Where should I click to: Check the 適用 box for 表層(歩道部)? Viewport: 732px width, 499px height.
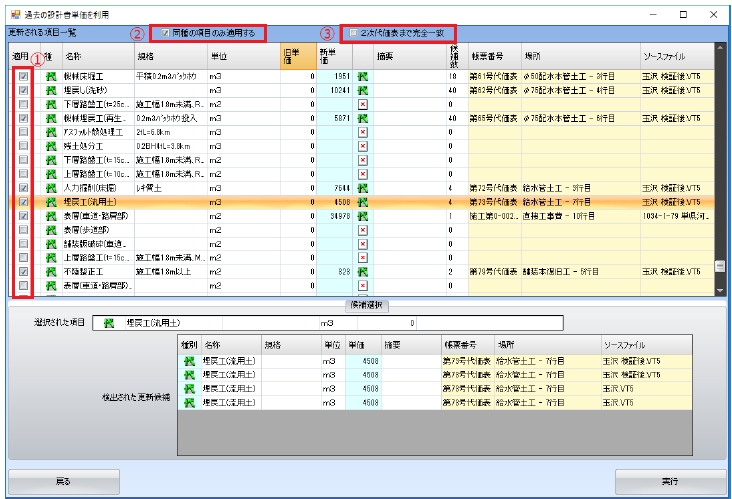click(x=23, y=229)
